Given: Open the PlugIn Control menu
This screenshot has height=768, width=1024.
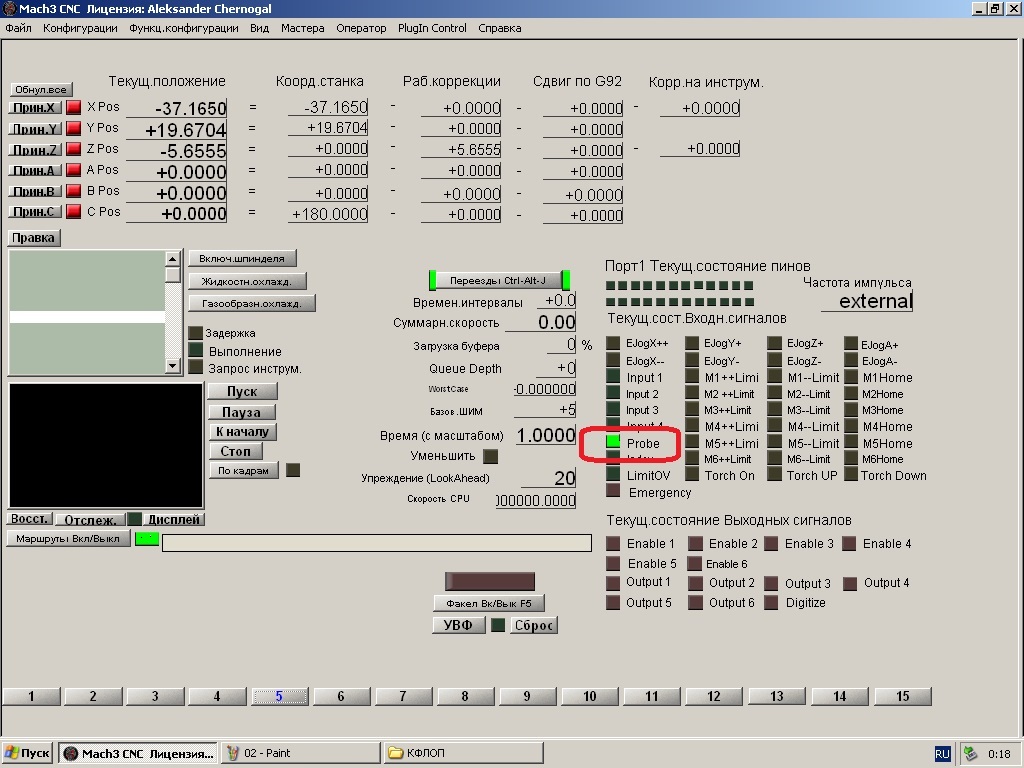Looking at the screenshot, I should 432,28.
